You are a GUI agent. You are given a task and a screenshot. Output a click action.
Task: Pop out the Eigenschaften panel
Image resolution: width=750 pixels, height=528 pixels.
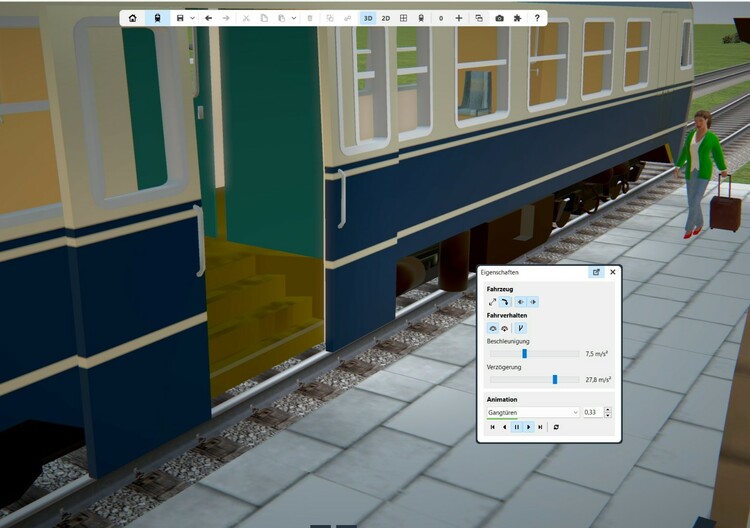click(596, 272)
